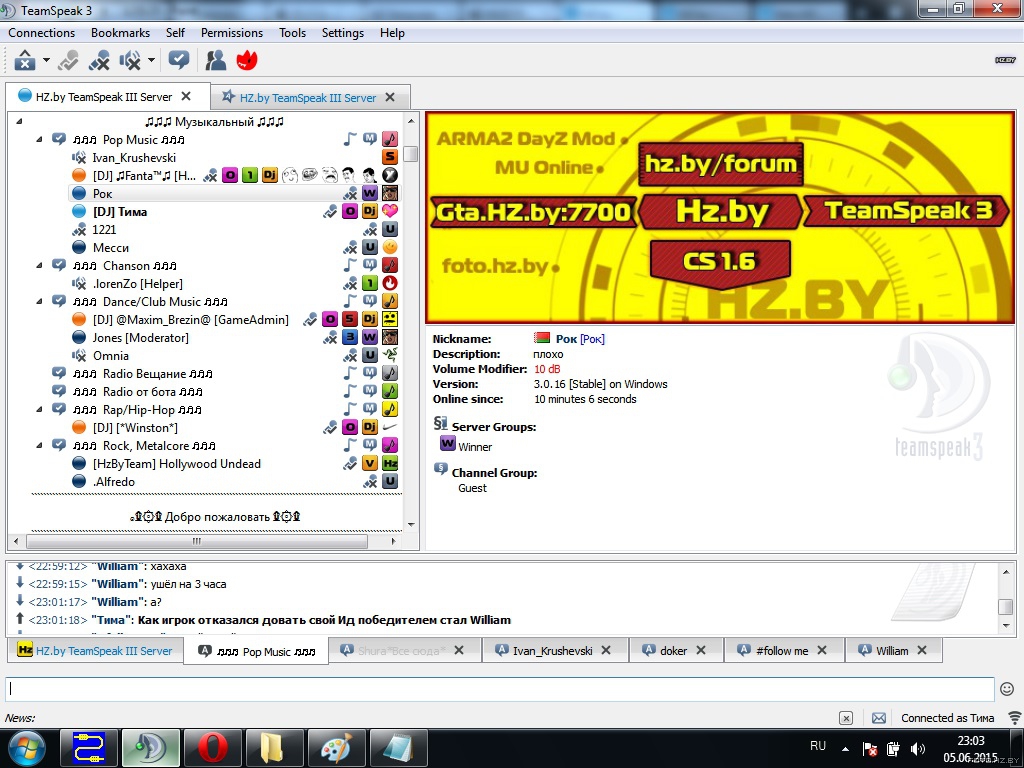Open Opera from the Windows taskbar
Image resolution: width=1024 pixels, height=768 pixels.
(x=213, y=748)
